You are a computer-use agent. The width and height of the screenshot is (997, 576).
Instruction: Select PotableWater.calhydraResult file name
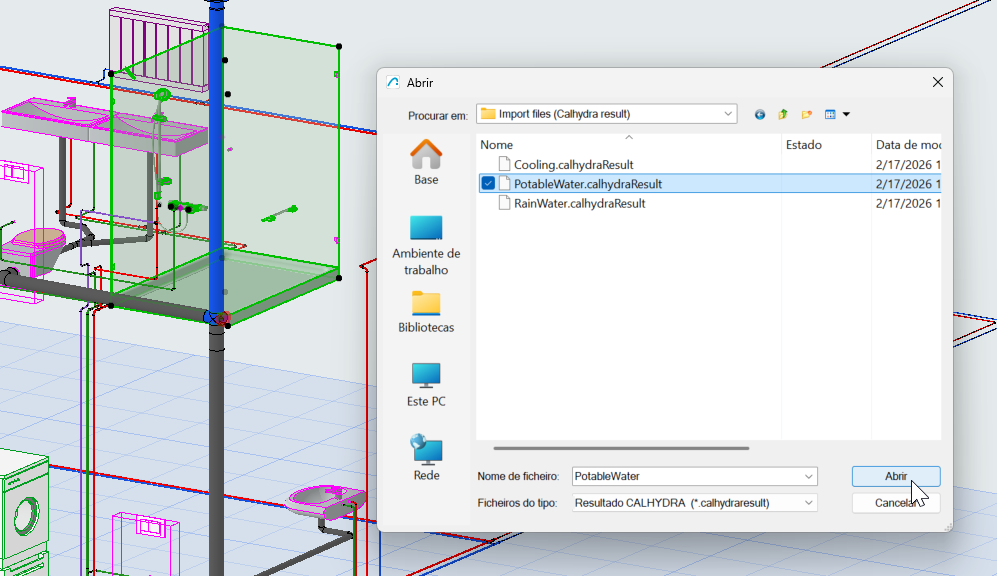pyautogui.click(x=588, y=184)
